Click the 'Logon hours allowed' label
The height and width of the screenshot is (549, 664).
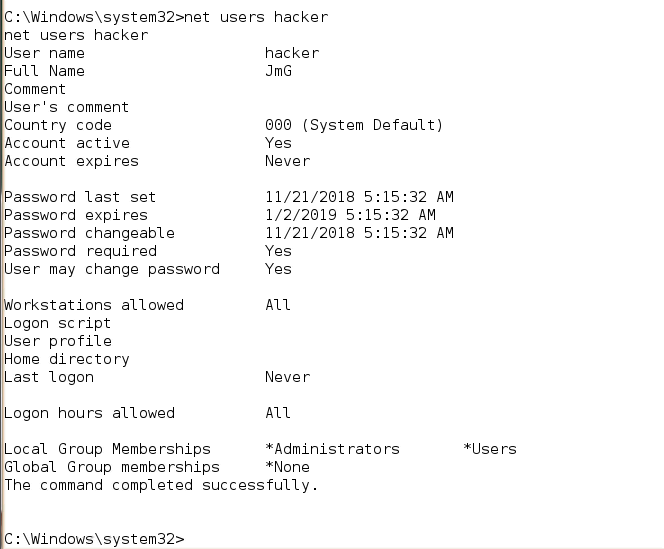pos(89,413)
